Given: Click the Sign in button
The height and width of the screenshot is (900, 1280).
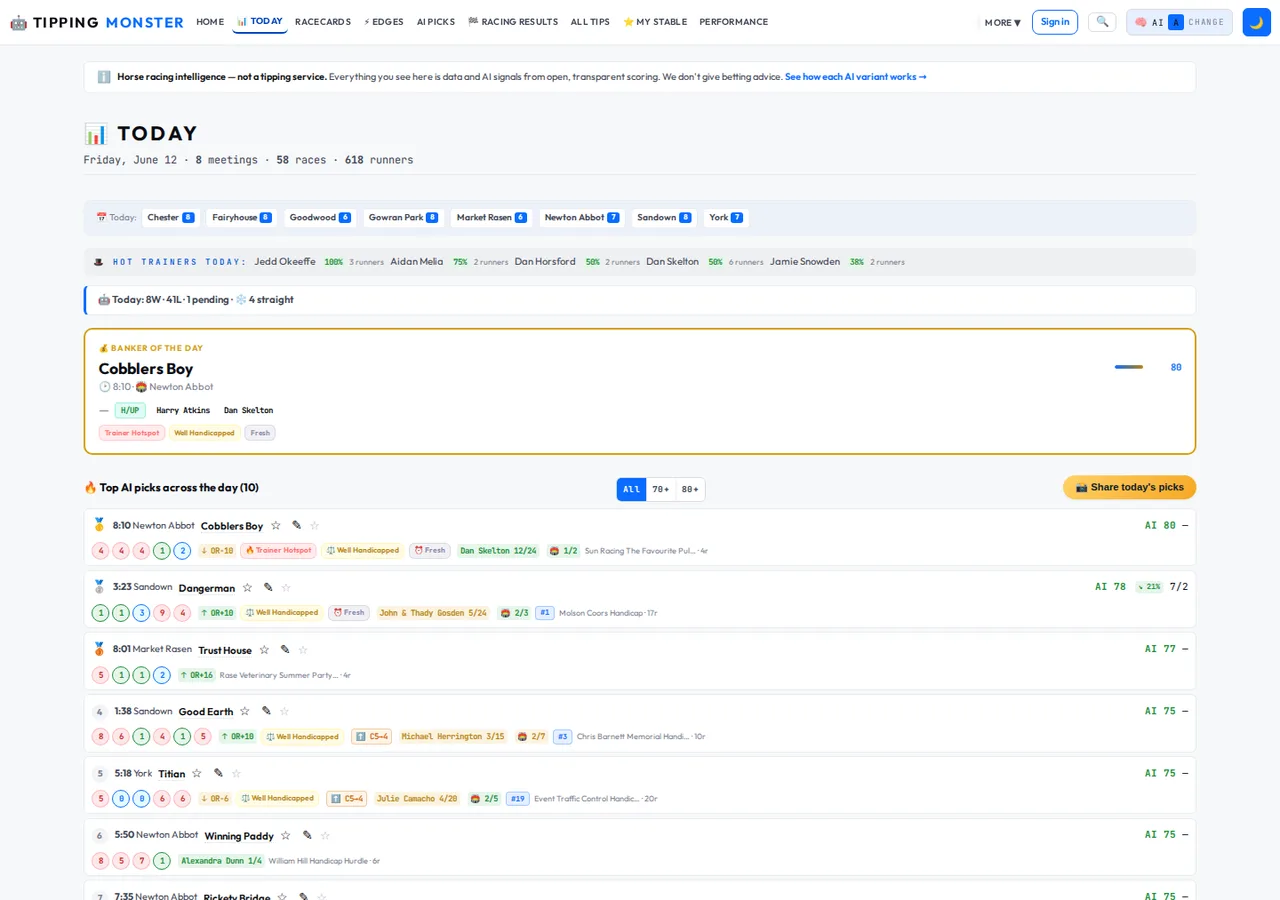Looking at the screenshot, I should coord(1055,22).
